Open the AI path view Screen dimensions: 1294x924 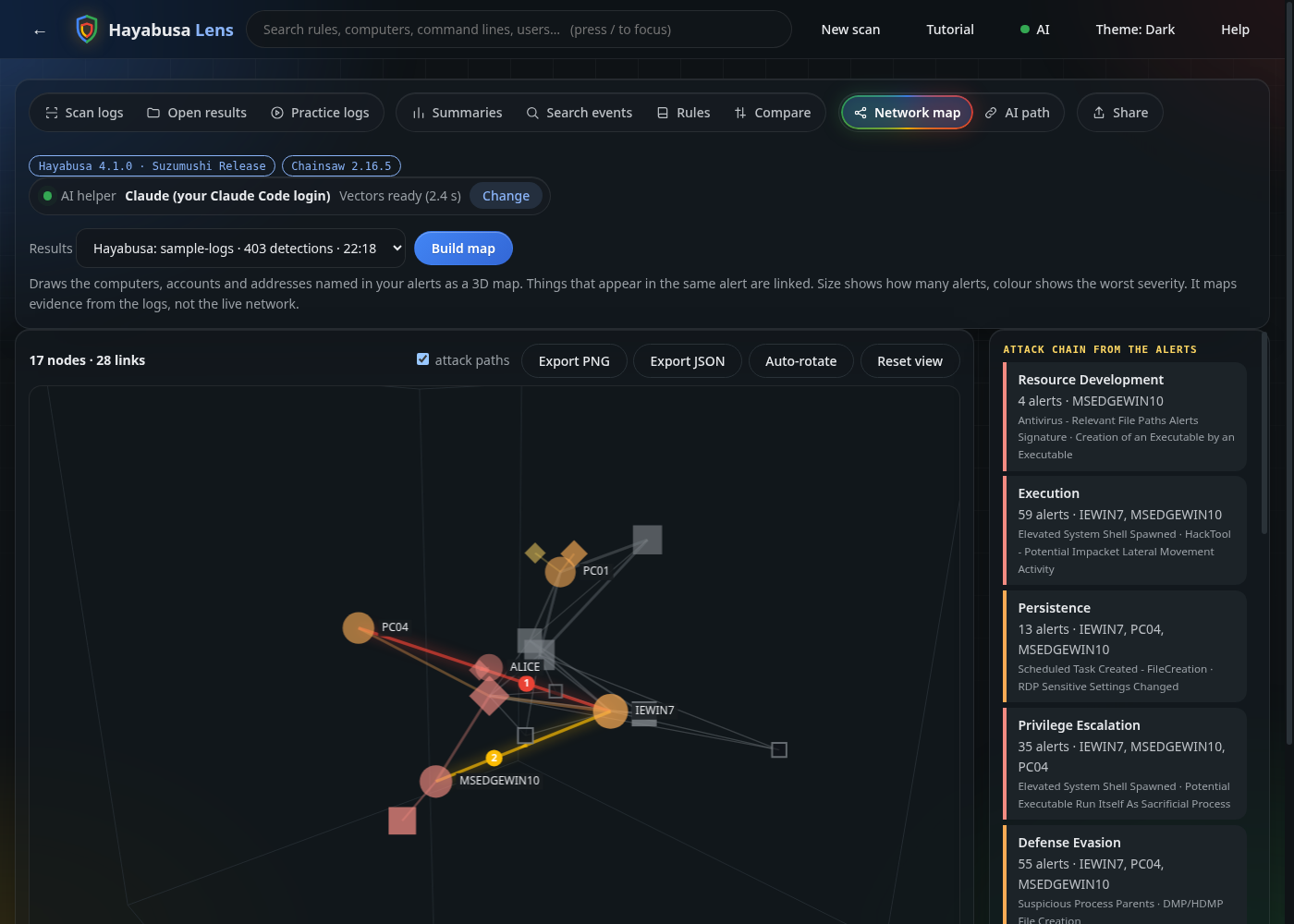(x=1017, y=113)
